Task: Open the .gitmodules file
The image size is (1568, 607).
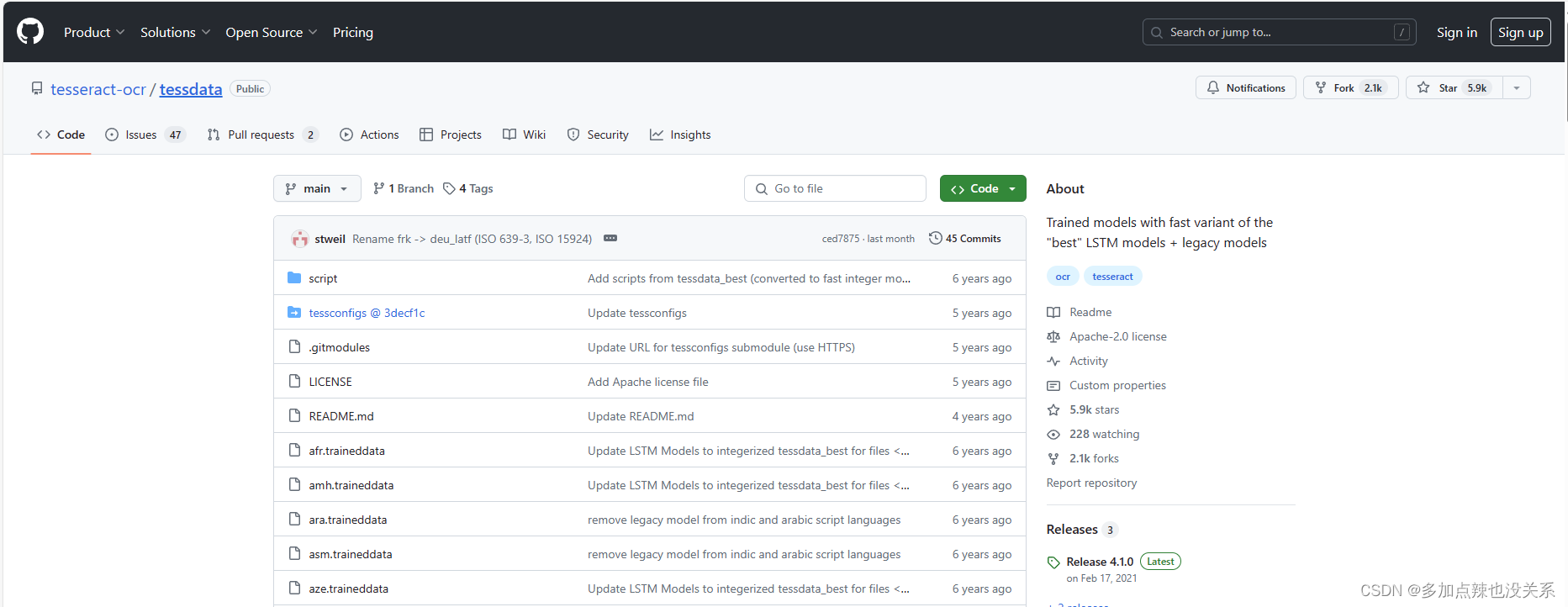Action: click(339, 347)
